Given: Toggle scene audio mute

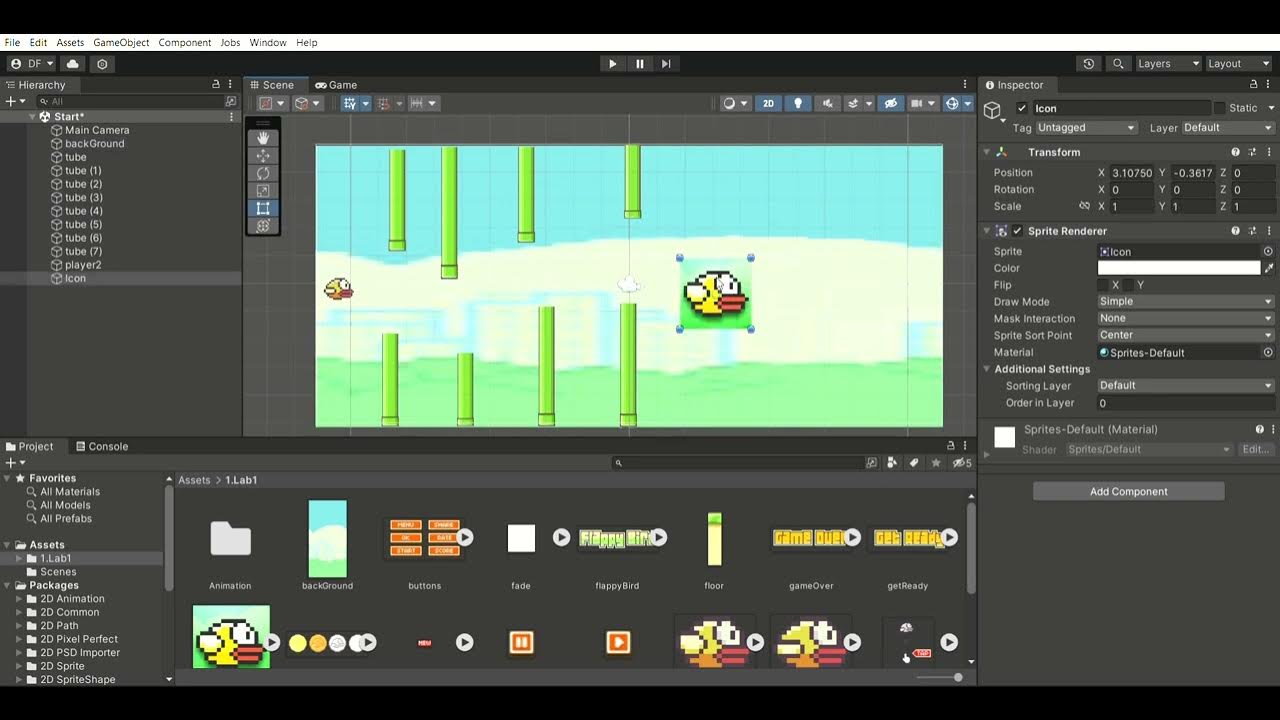Looking at the screenshot, I should coord(826,103).
